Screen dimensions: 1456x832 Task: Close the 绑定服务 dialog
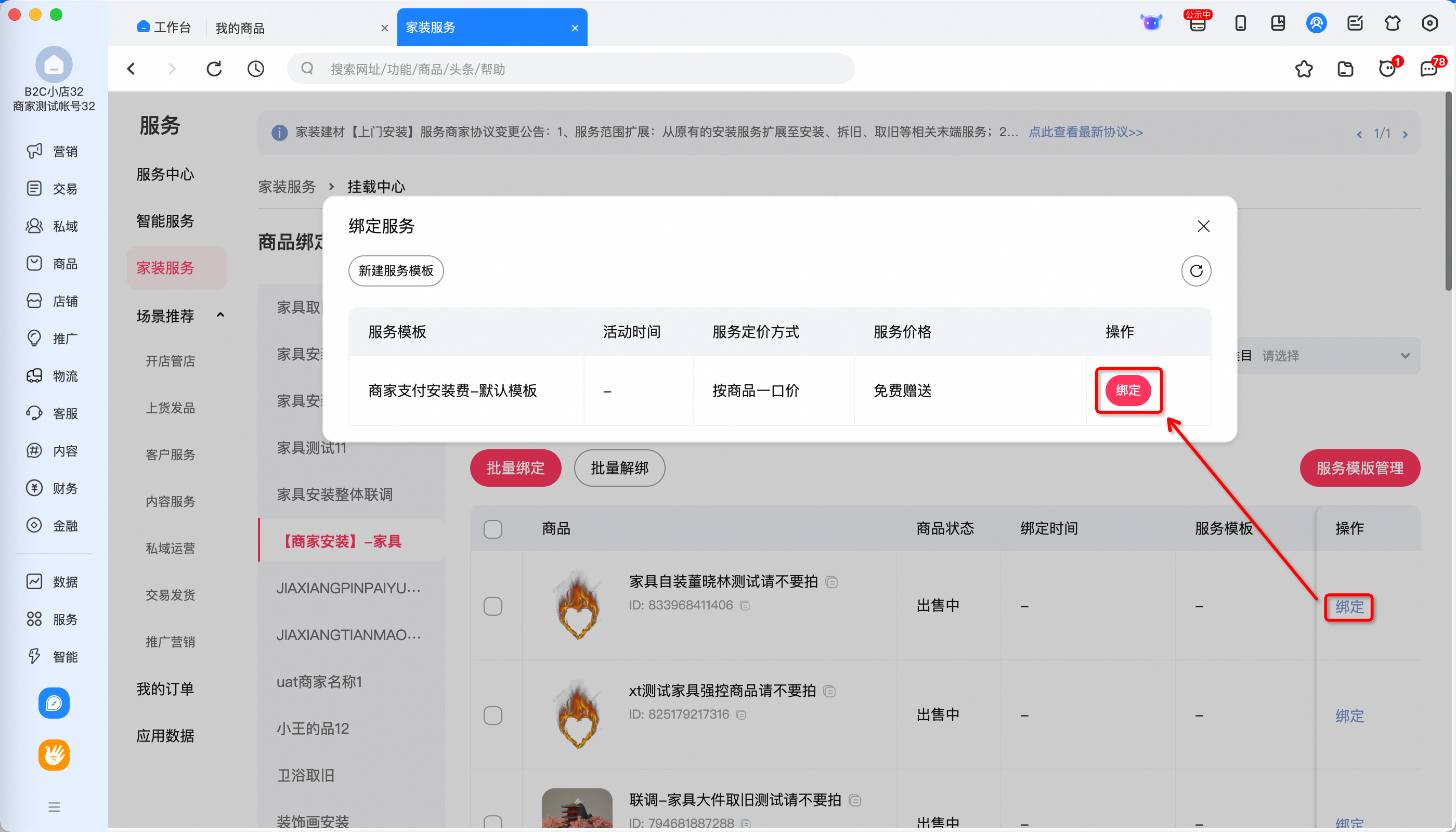pos(1203,226)
